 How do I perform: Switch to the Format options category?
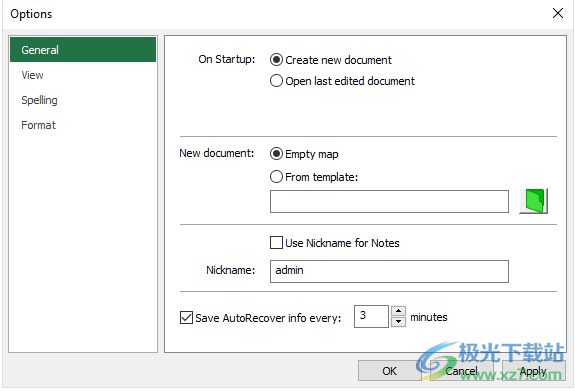(x=83, y=125)
